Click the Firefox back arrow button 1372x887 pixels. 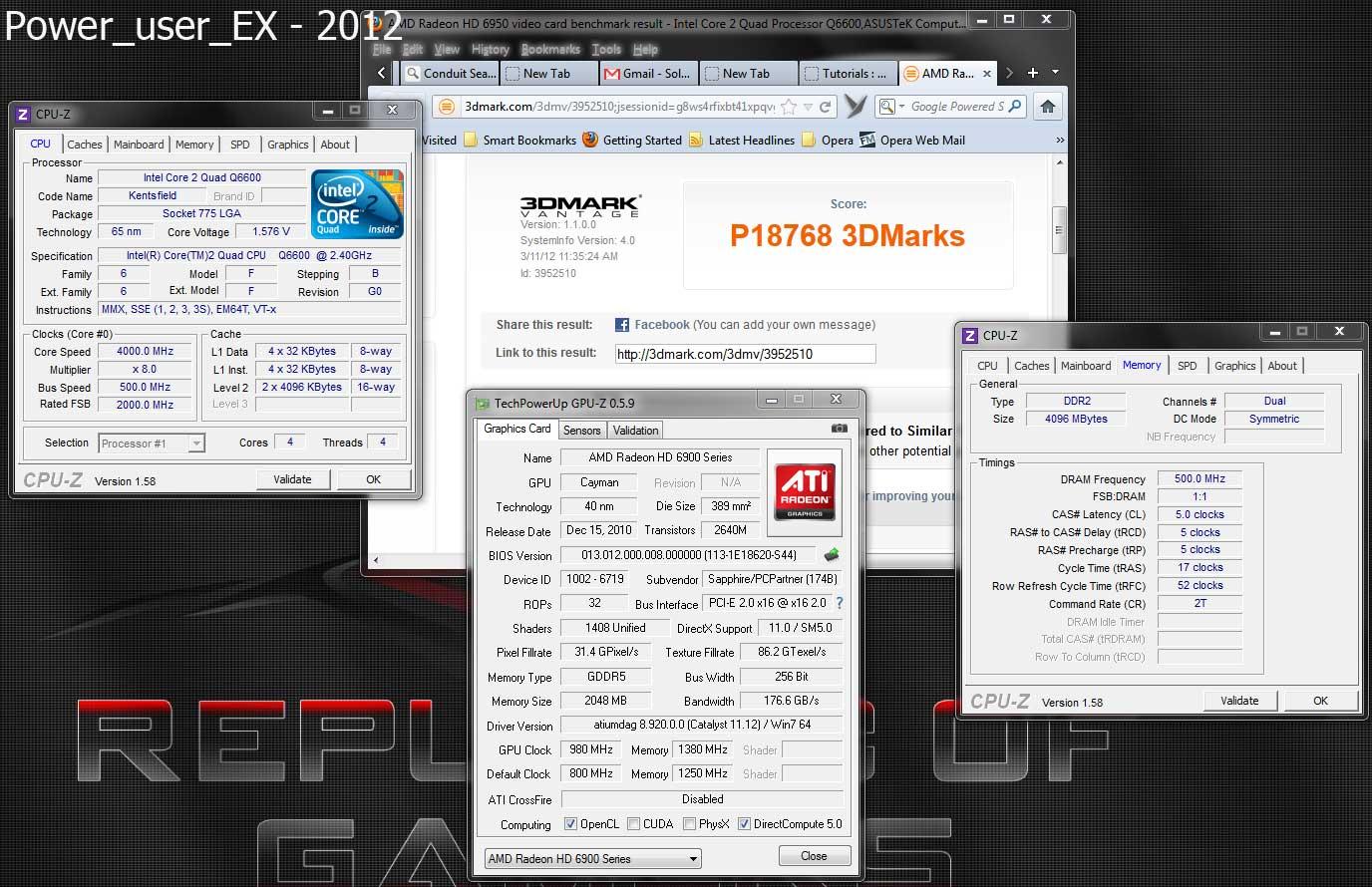(x=382, y=73)
